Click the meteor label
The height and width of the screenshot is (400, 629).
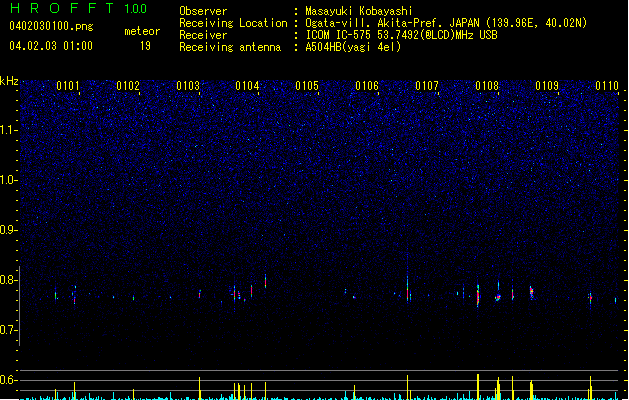(142, 31)
